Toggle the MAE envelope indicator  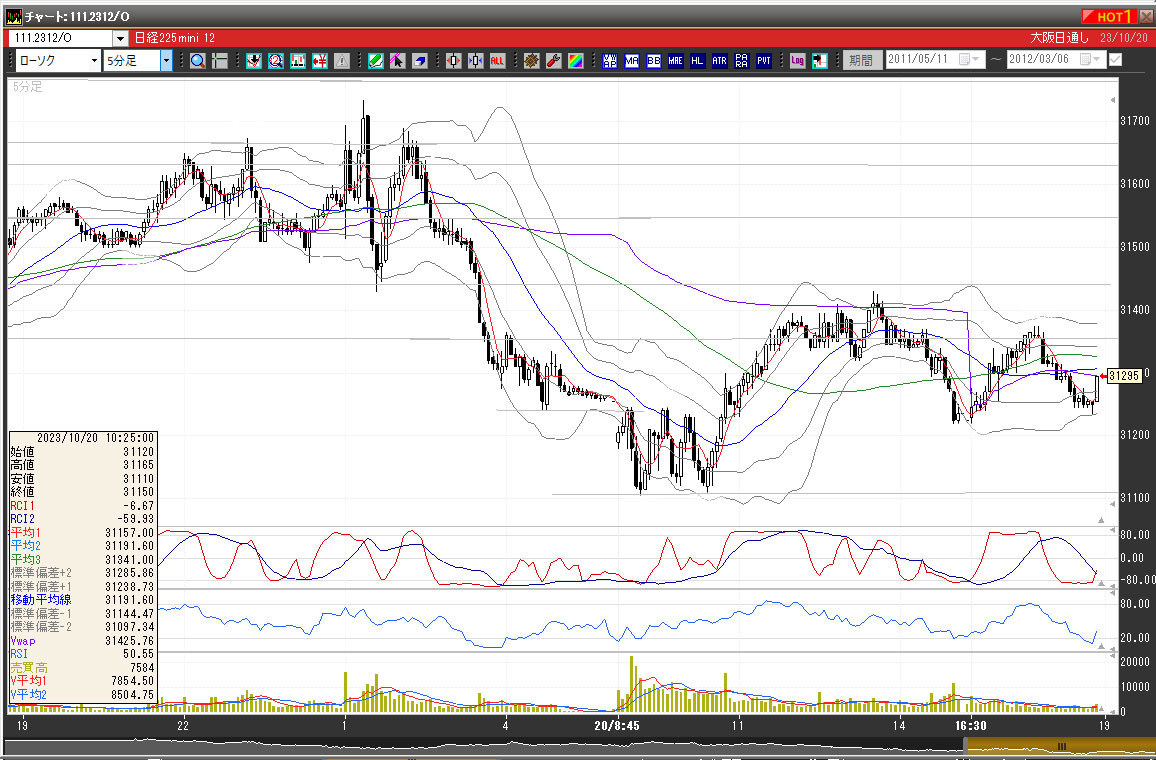[x=675, y=60]
